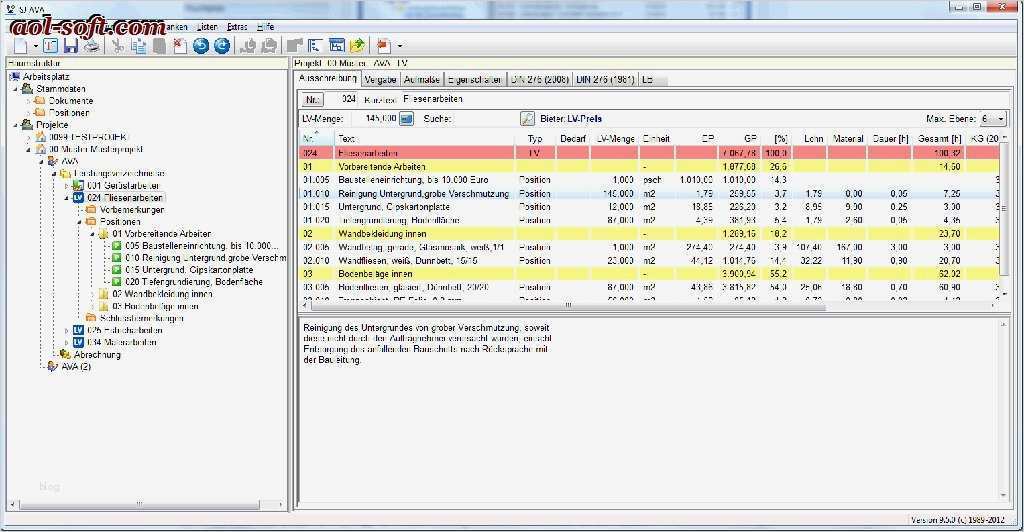Sort by the Gesamt [h] column header
The width and height of the screenshot is (1024, 532).
coord(938,138)
